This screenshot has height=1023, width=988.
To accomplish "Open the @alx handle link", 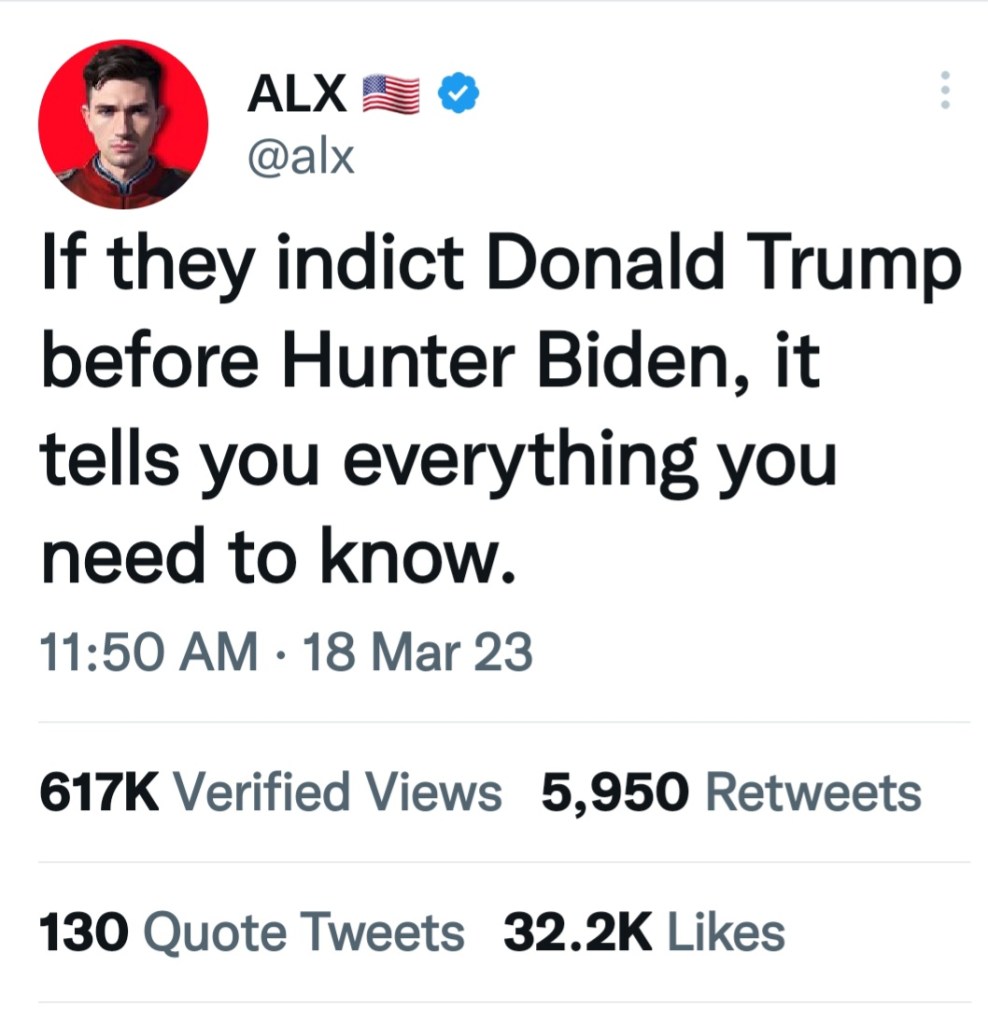I will pos(300,156).
